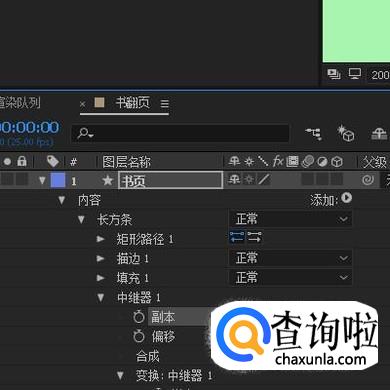Click the monitor icon below the preview
Viewport: 390px width, 390px height.
coord(355,73)
